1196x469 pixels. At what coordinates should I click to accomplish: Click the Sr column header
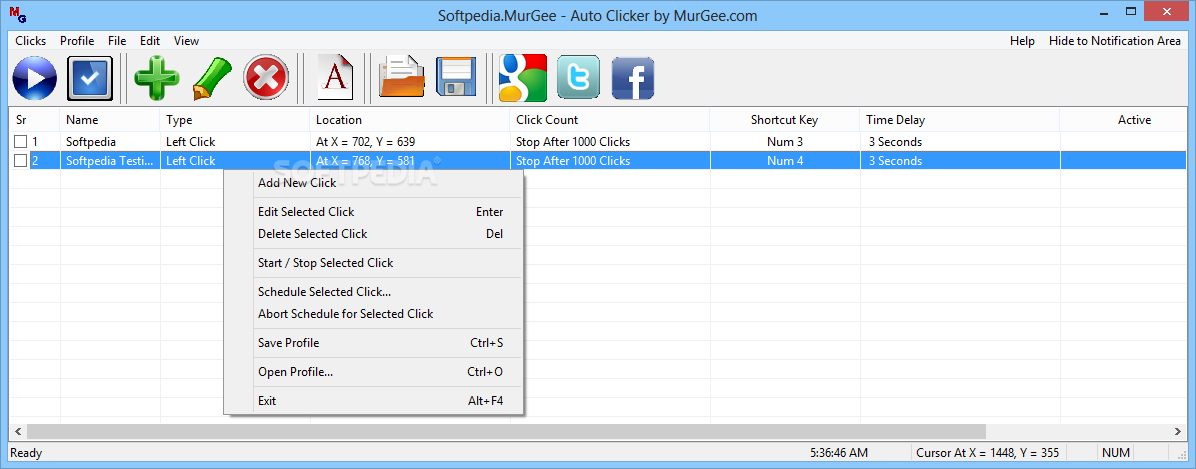[34, 120]
